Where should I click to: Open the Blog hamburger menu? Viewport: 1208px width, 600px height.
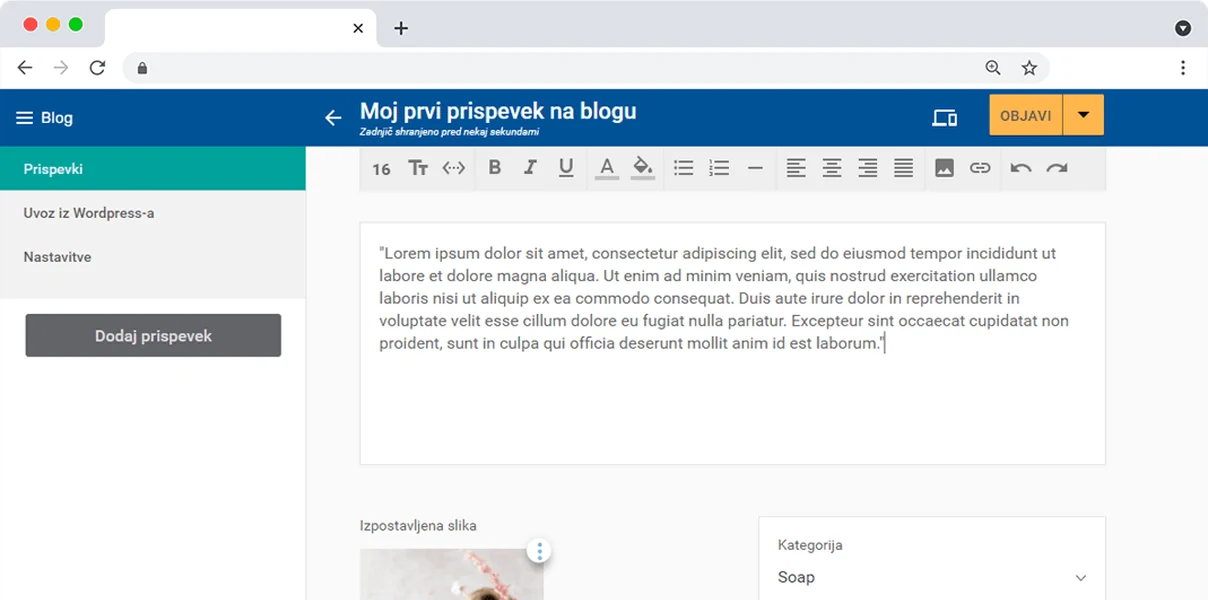click(25, 118)
